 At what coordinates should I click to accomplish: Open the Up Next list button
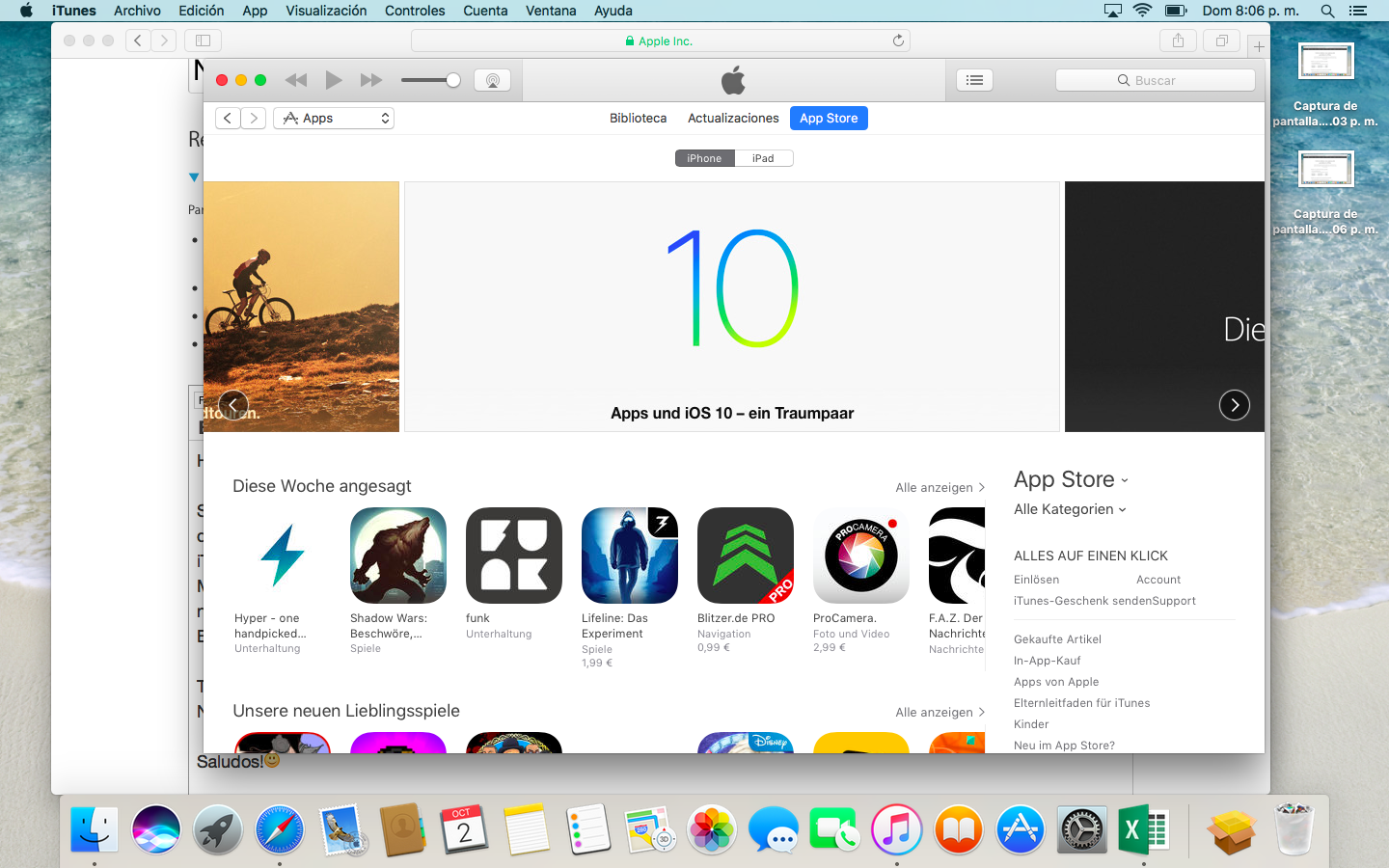974,80
